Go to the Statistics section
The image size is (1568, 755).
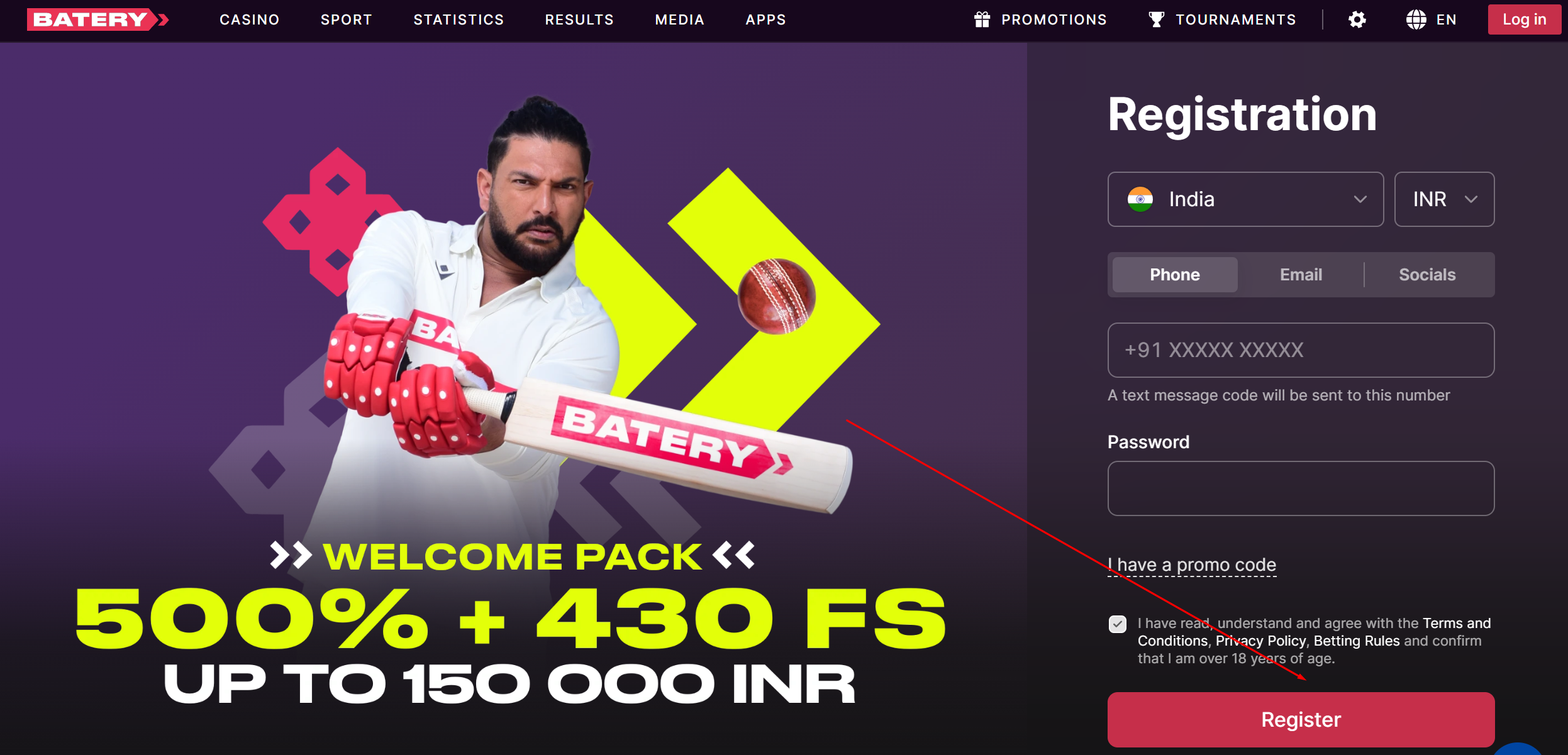click(459, 19)
